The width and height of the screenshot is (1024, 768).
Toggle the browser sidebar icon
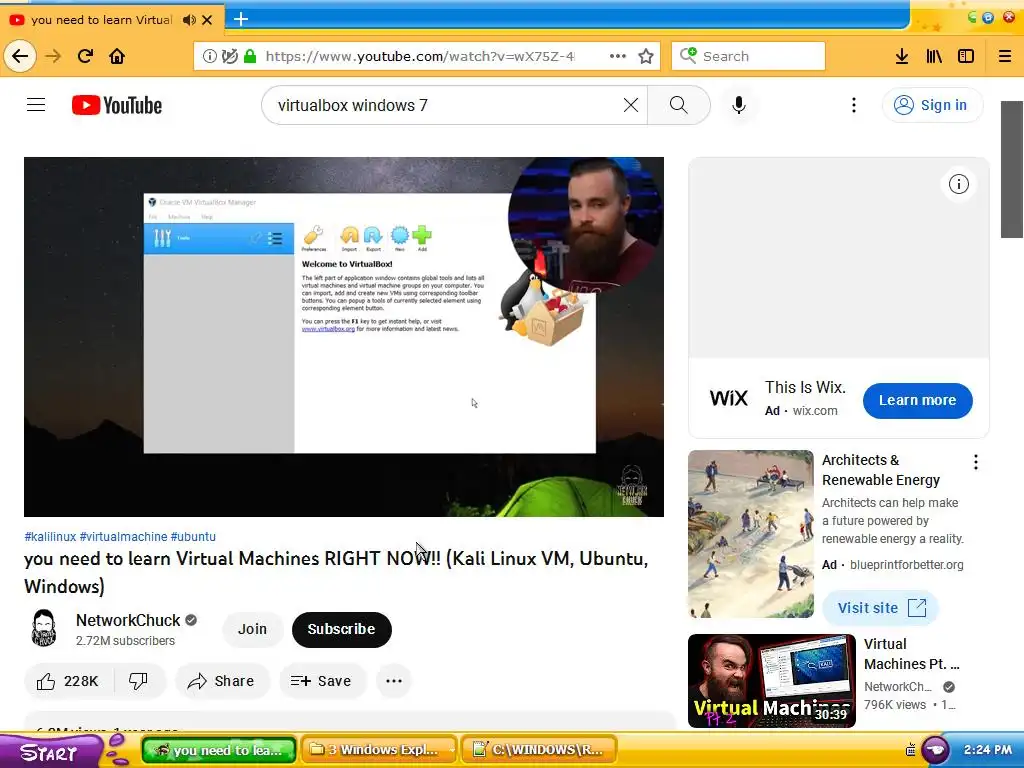point(966,56)
